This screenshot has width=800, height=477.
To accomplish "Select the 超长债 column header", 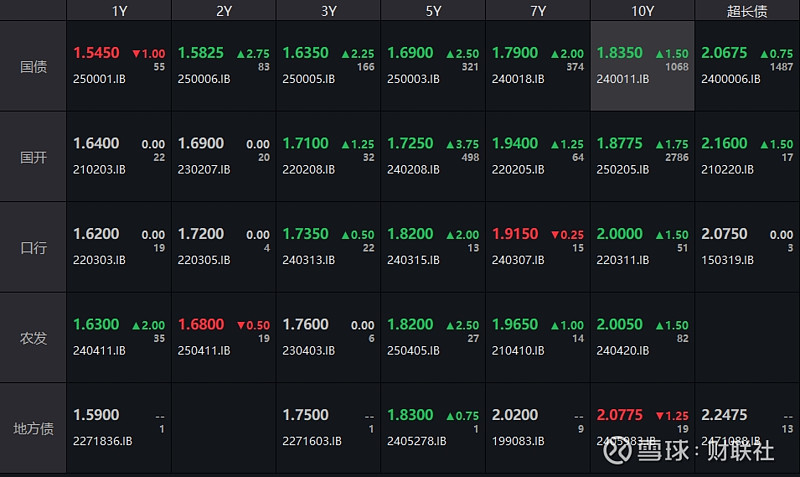I will (747, 10).
